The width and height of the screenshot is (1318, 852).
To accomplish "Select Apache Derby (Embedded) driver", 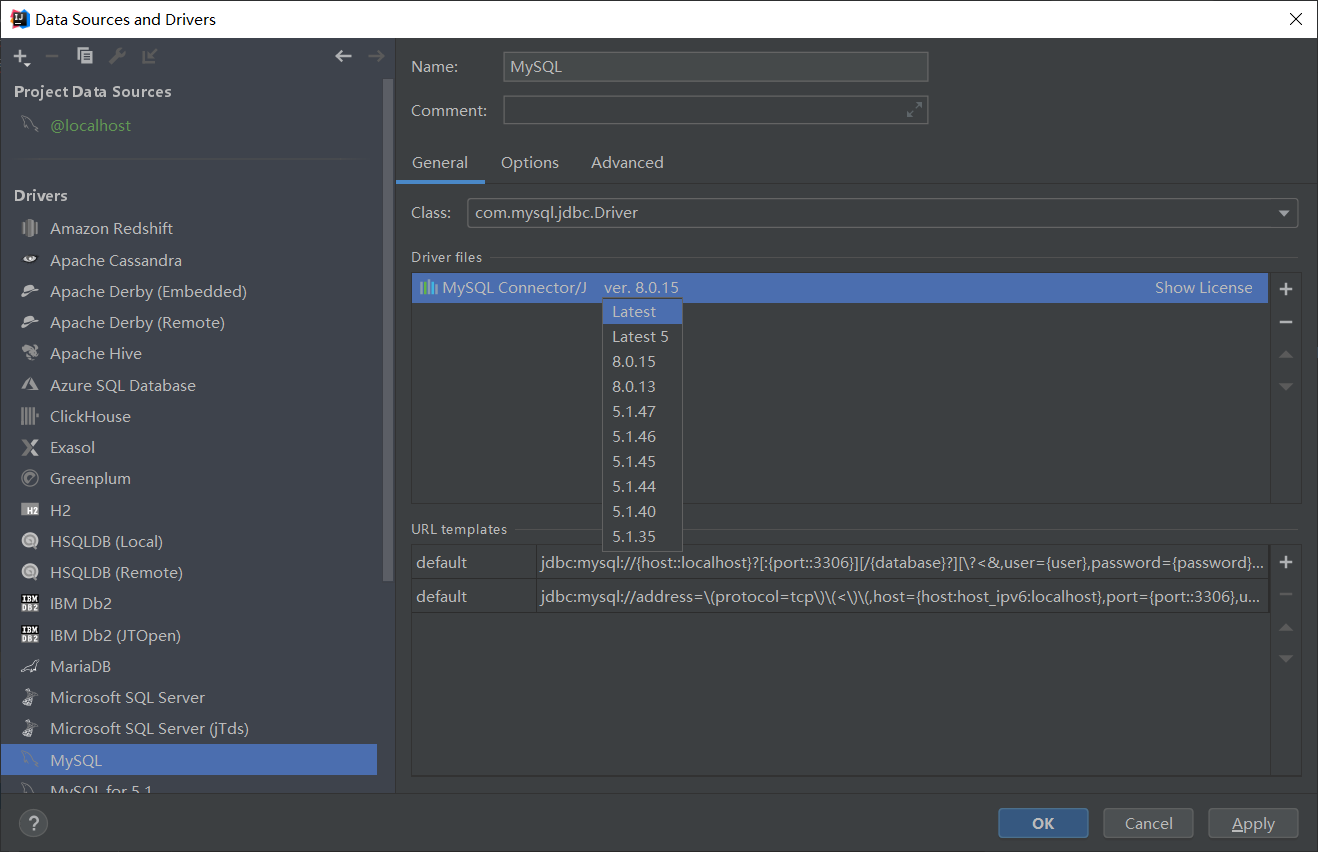I will (x=189, y=292).
